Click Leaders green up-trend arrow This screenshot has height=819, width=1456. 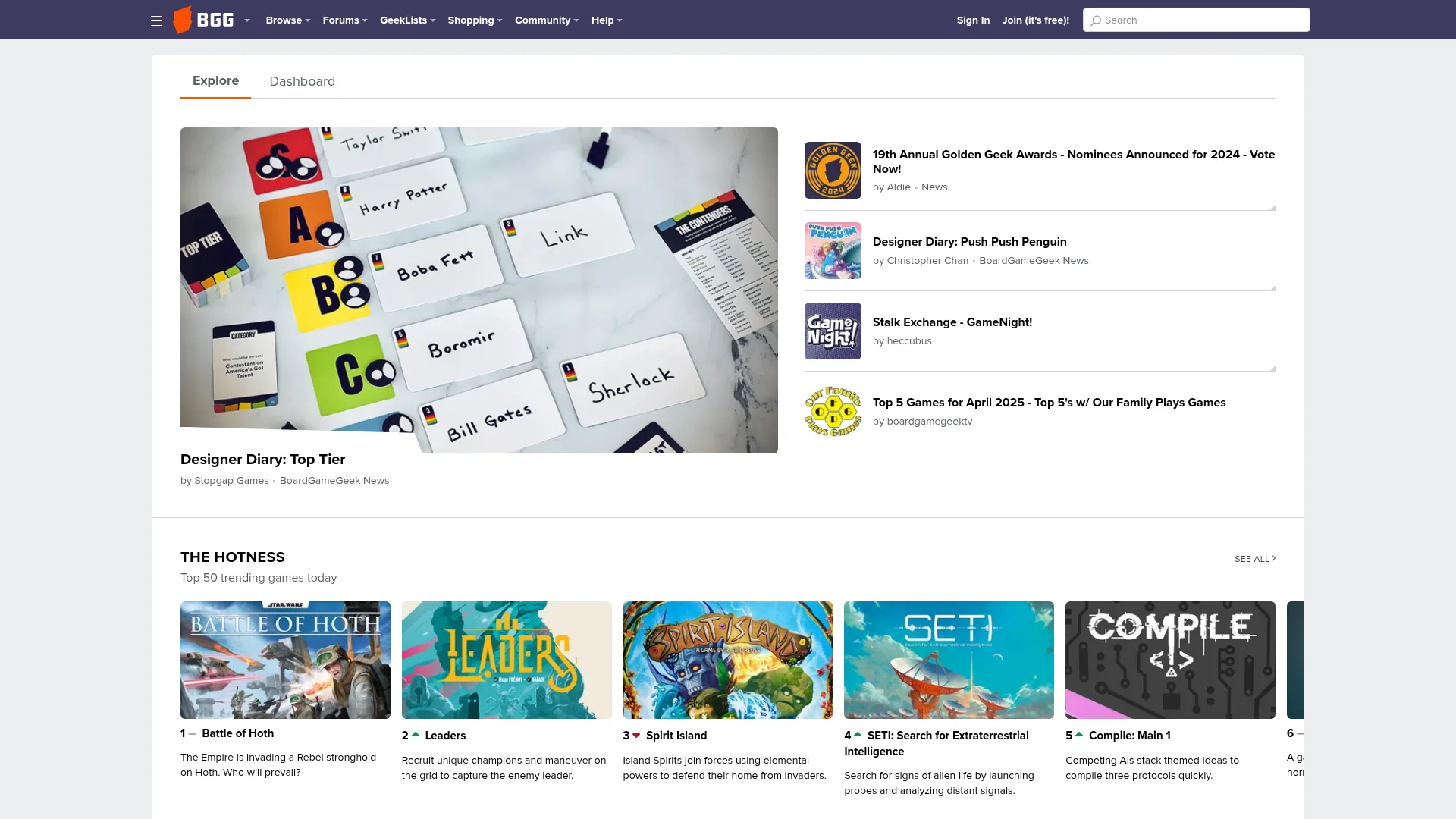coord(416,735)
